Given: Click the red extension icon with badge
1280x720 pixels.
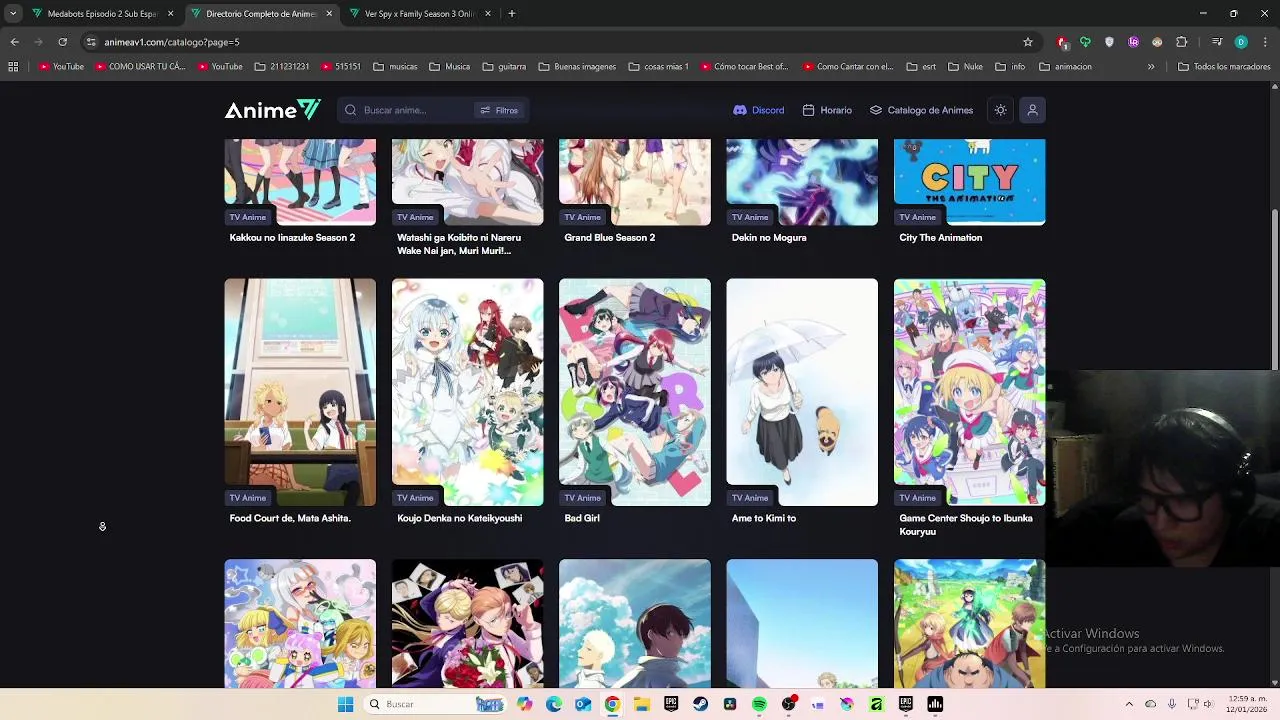Looking at the screenshot, I should point(1062,42).
